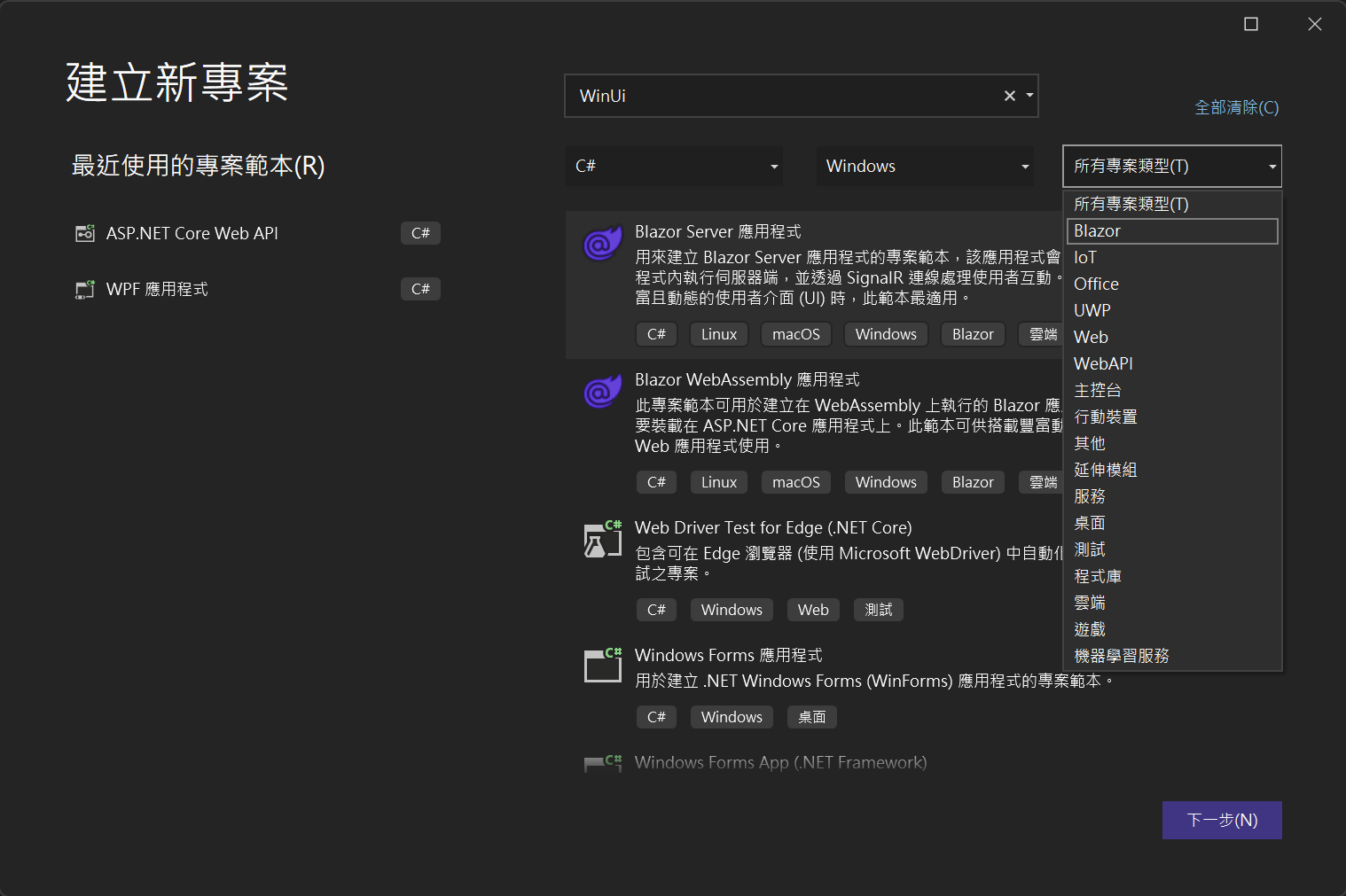Click the Web Driver Test for Edge icon

(602, 539)
